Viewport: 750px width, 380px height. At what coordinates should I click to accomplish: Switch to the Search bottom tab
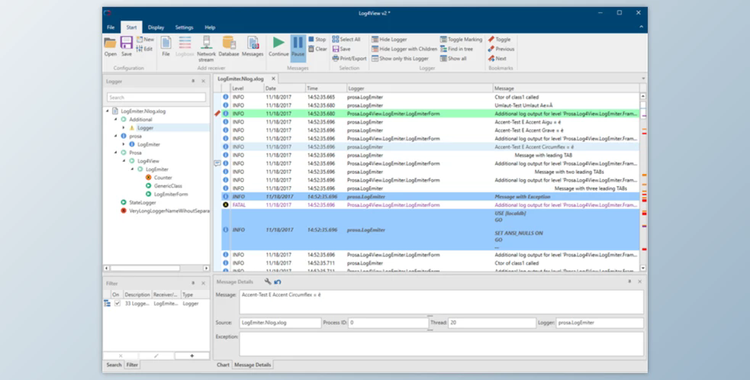point(114,365)
